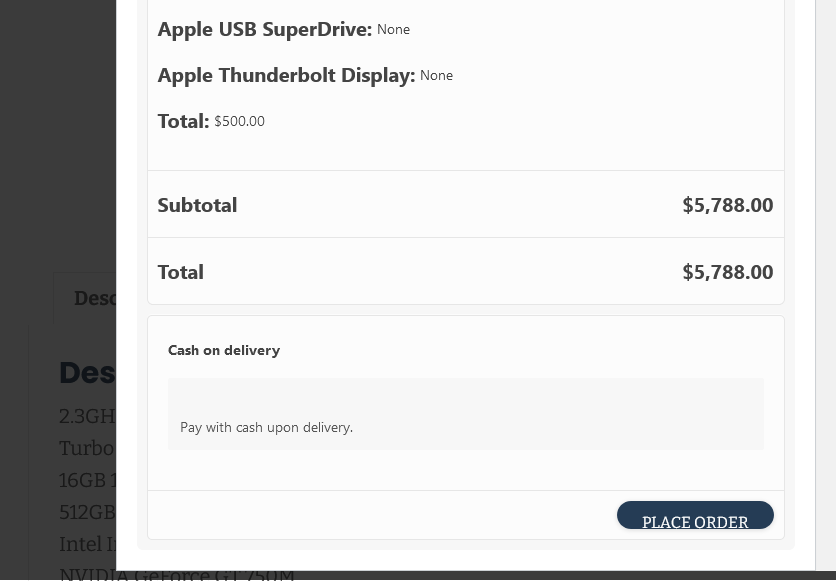Click the 16GB specification line behind the modal
836x581 pixels.
[x=88, y=480]
